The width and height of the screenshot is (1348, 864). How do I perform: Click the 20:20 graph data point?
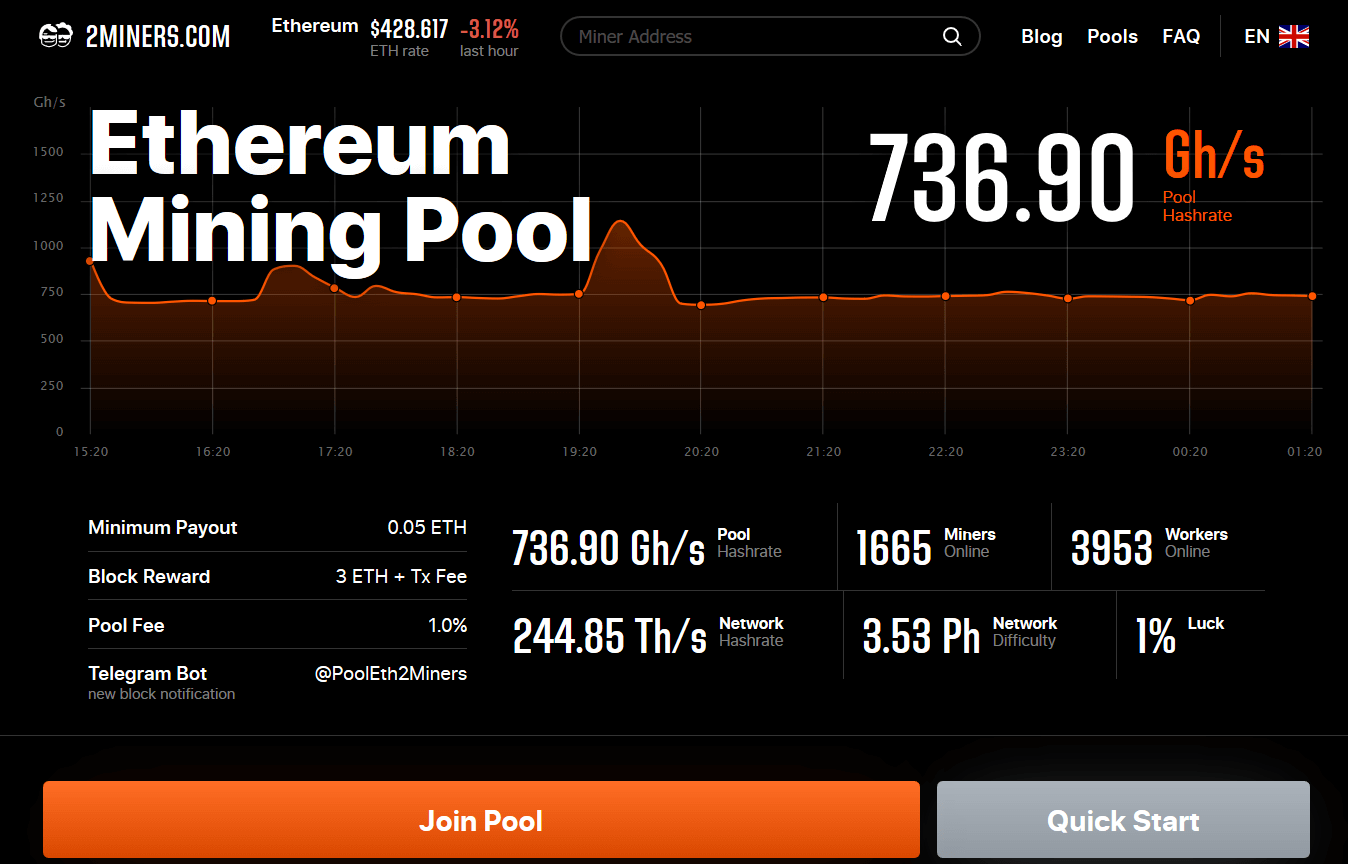click(x=701, y=305)
